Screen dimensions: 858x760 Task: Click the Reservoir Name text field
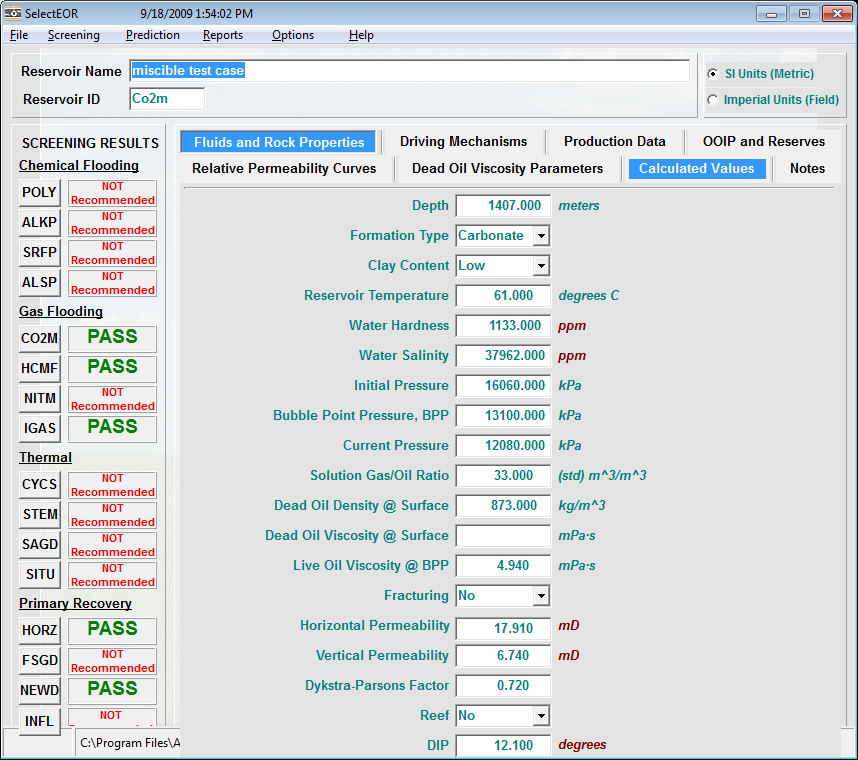pos(408,71)
